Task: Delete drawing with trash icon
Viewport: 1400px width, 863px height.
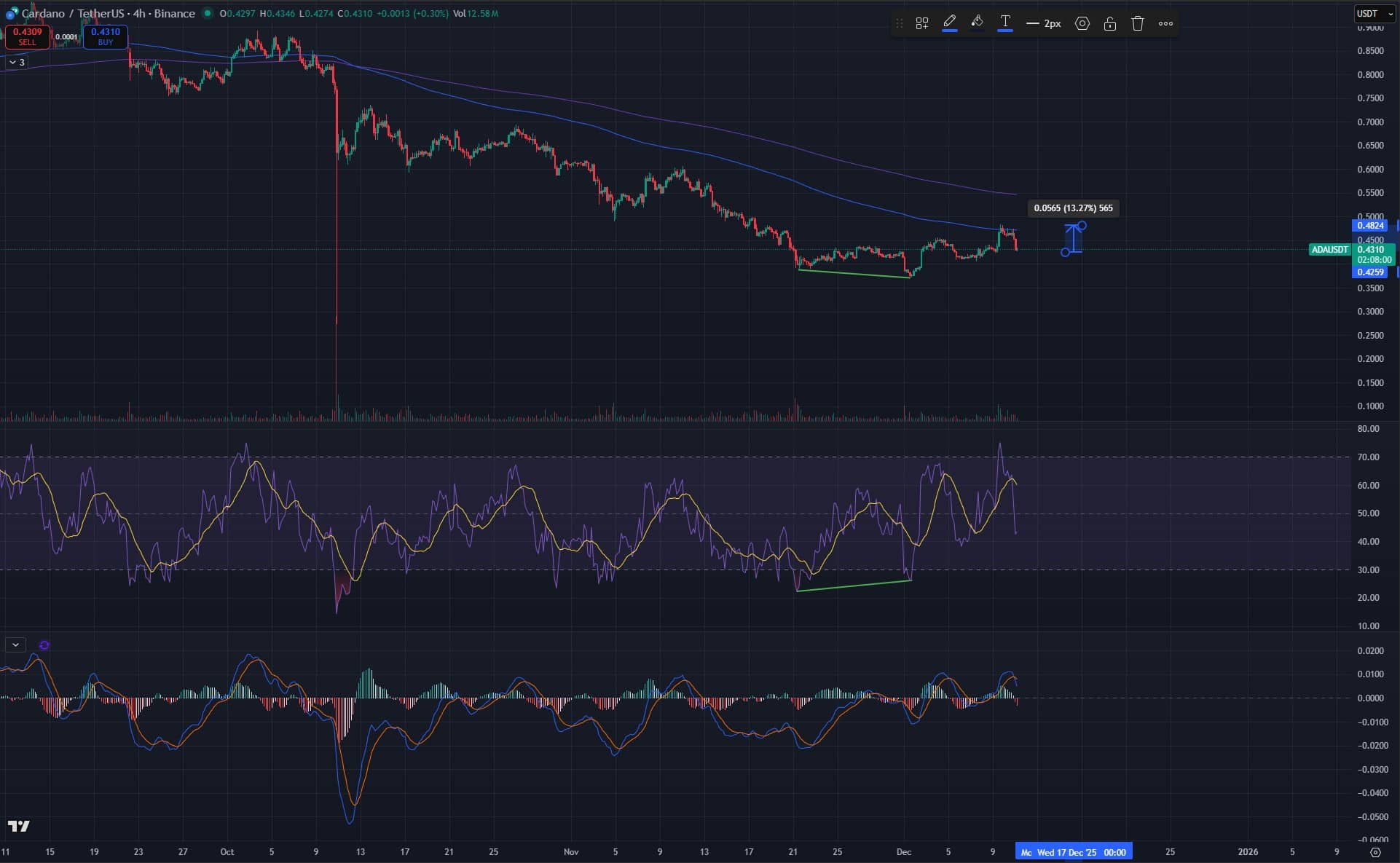Action: click(1137, 23)
